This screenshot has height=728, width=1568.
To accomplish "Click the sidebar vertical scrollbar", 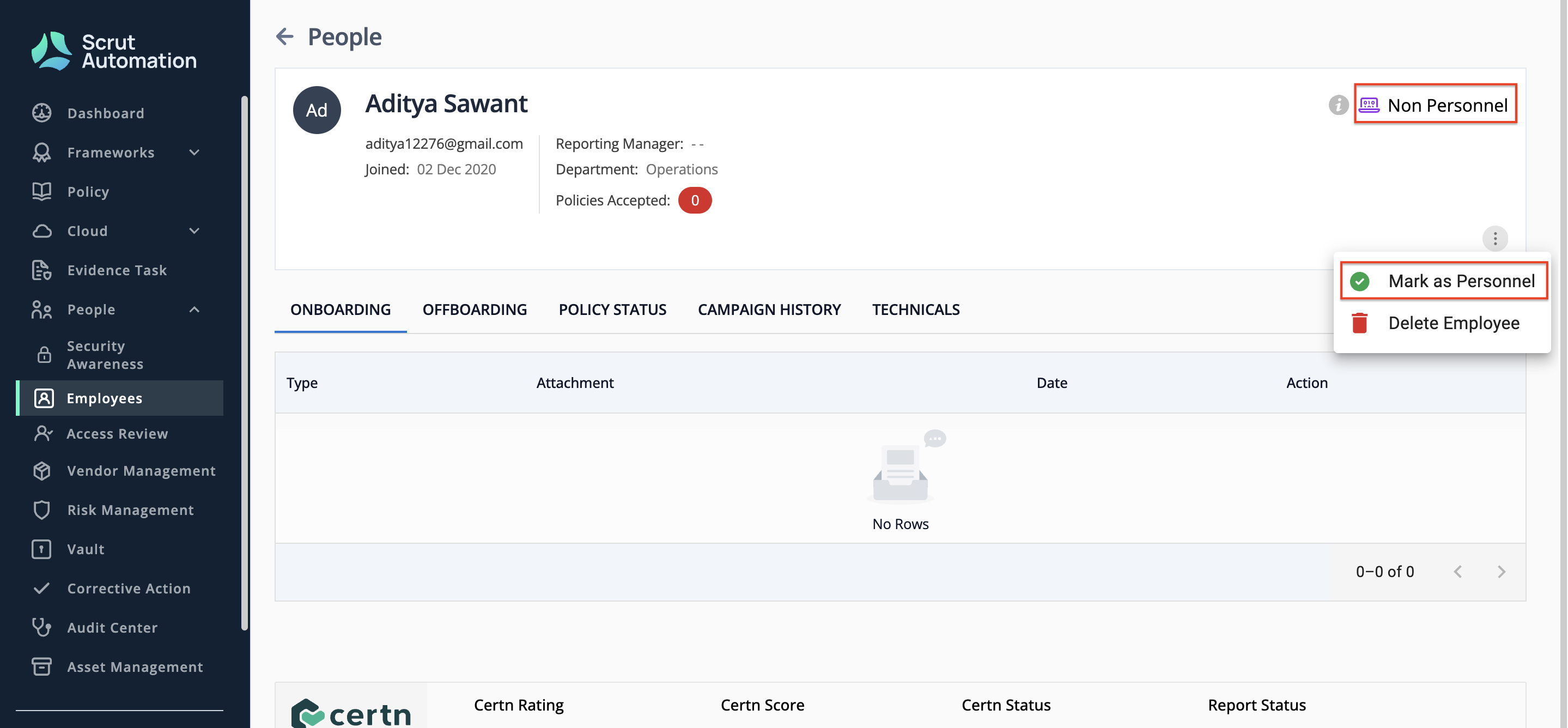I will 245,363.
